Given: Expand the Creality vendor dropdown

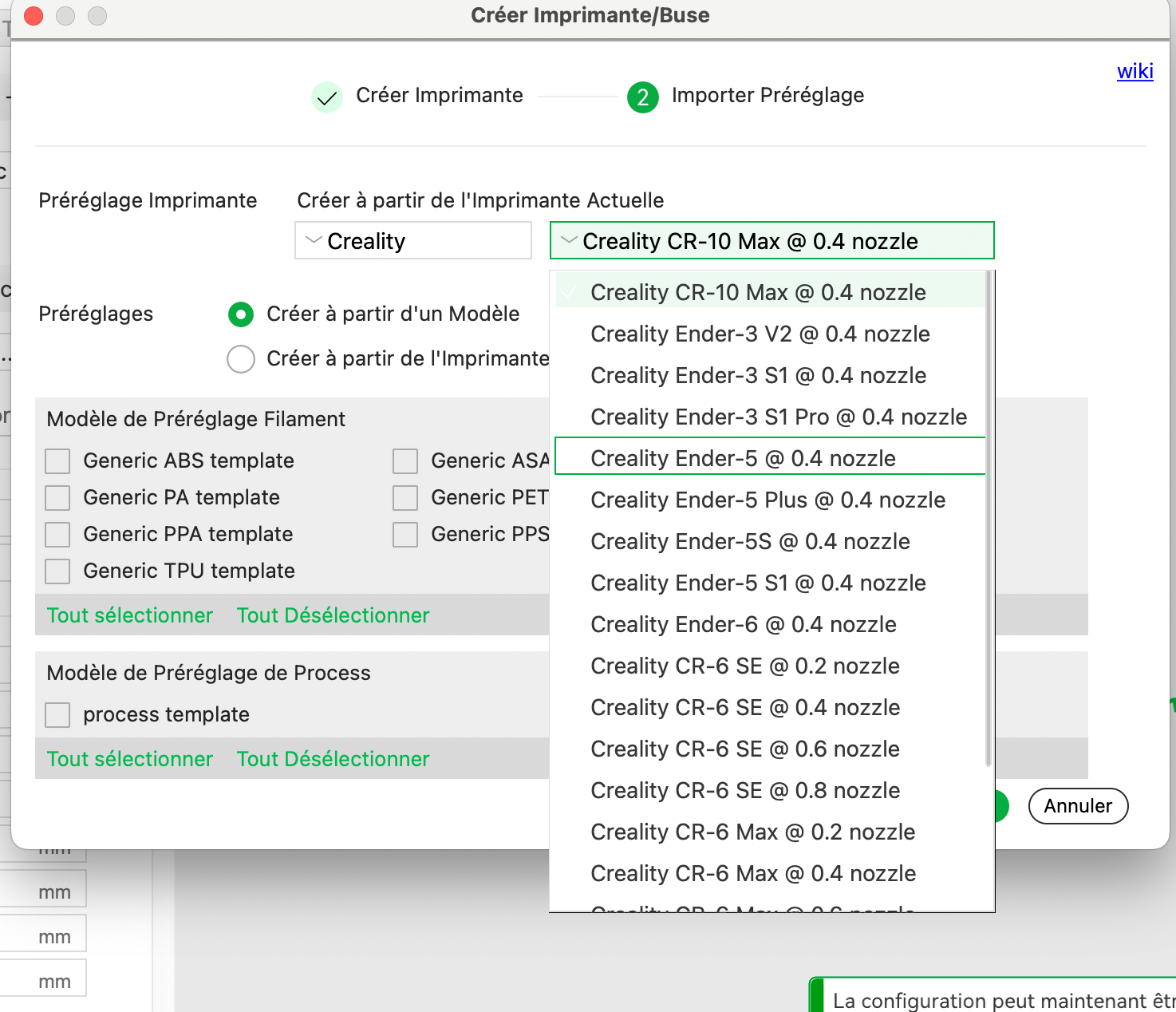Looking at the screenshot, I should [x=413, y=240].
